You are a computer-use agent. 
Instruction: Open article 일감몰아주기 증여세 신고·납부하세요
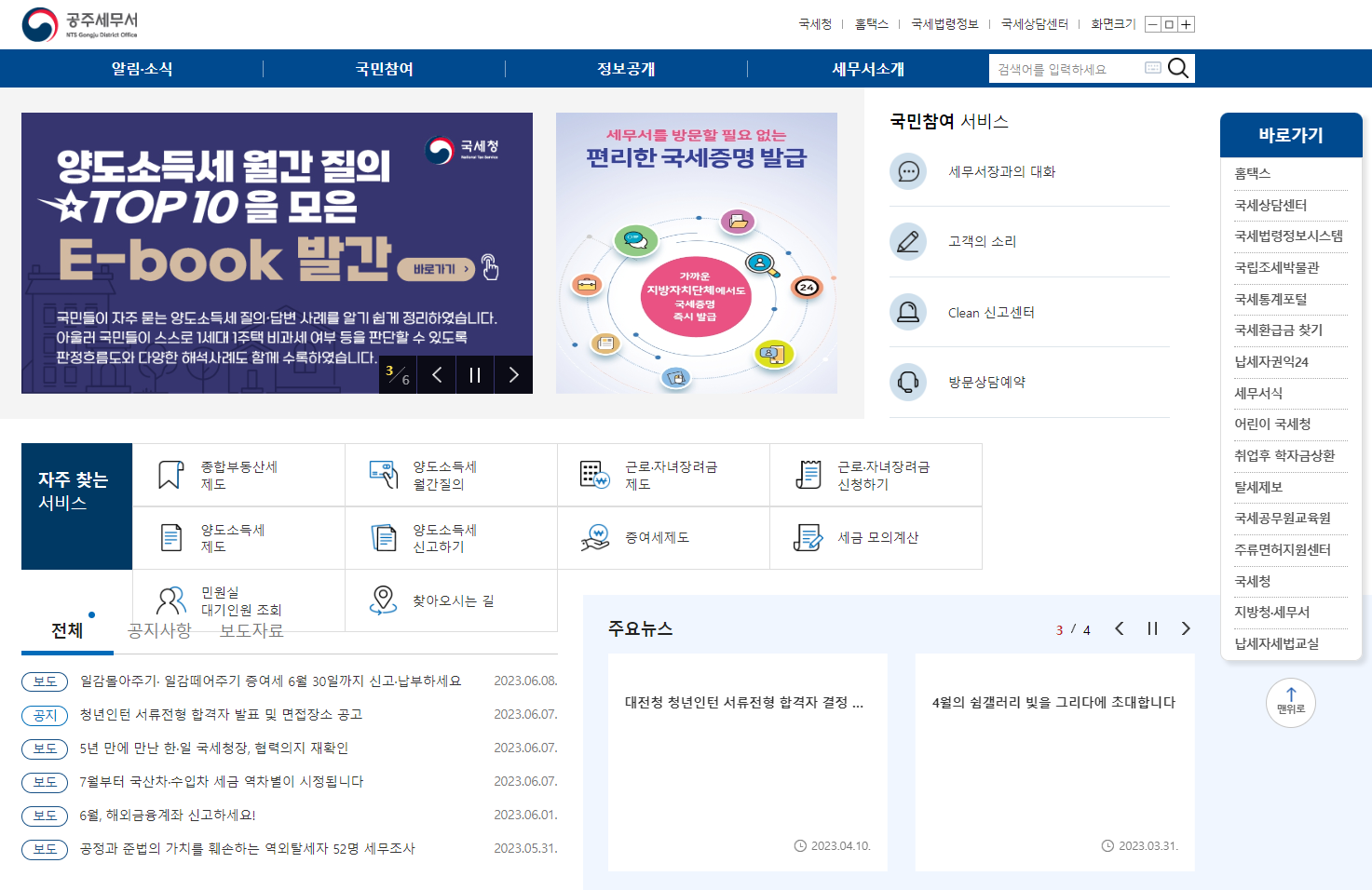pos(271,681)
